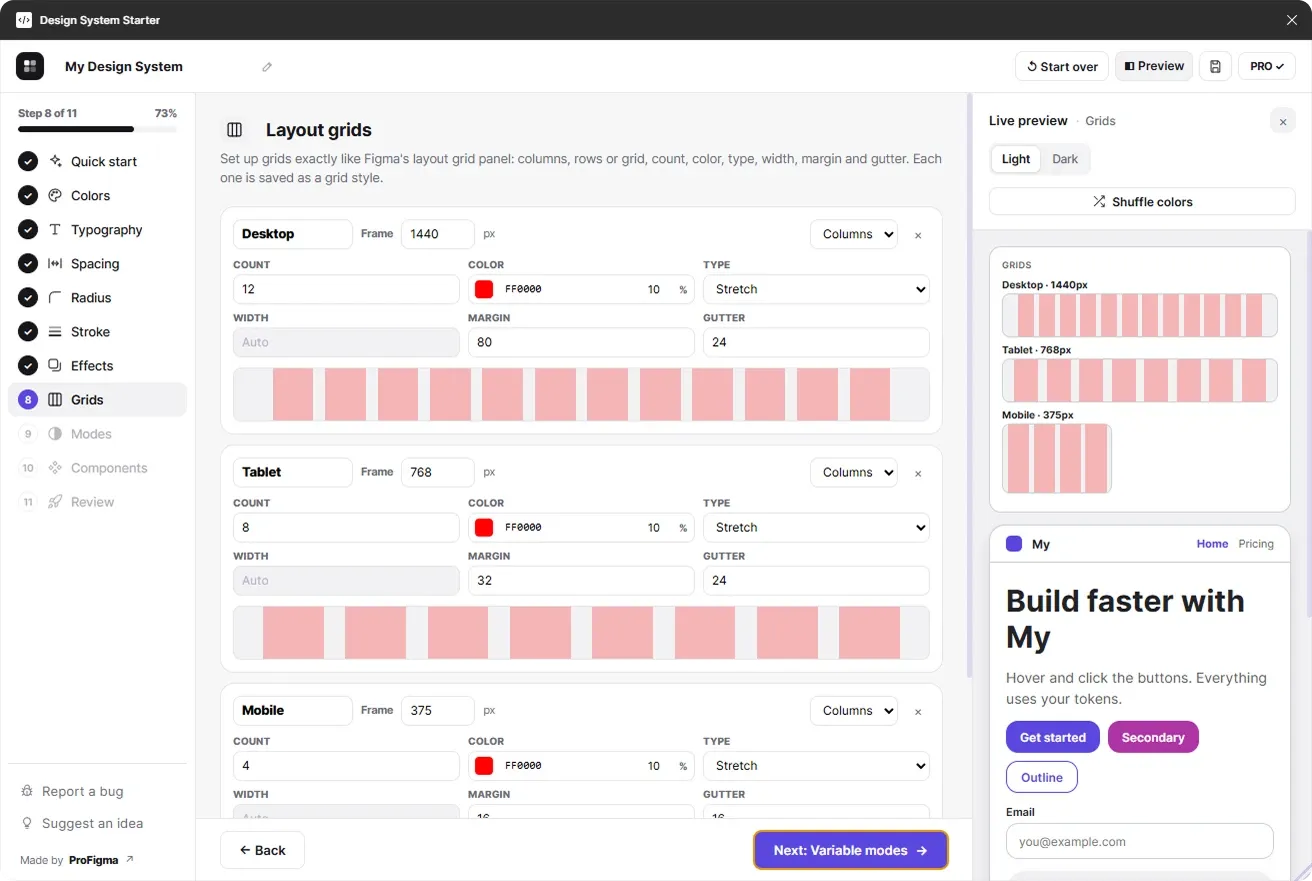Open the Mobile grid Columns dropdown

tap(854, 710)
